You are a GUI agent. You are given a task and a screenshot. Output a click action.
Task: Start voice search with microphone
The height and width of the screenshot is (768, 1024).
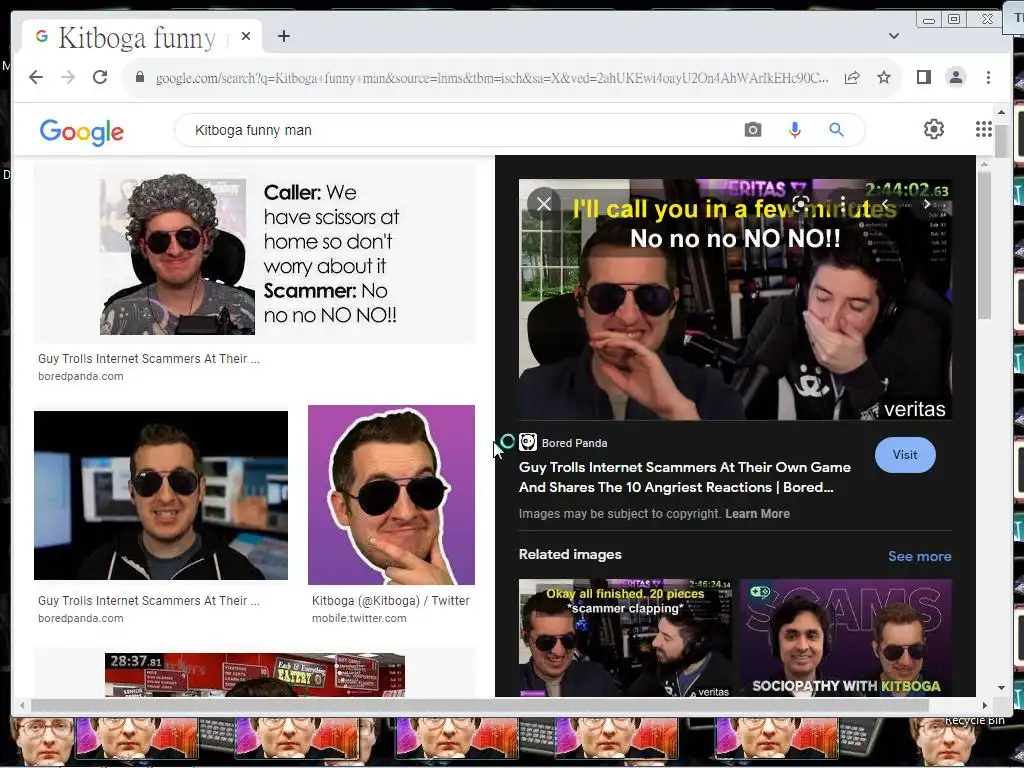794,130
